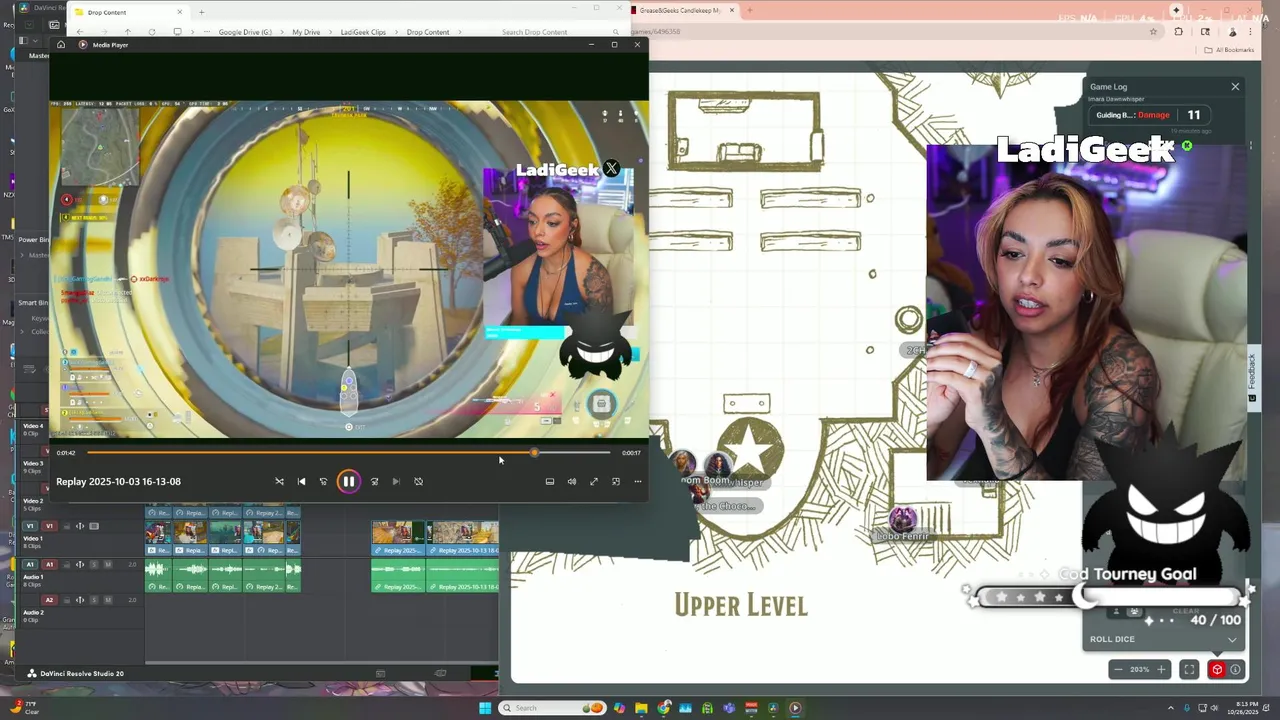Close the Drop Content explorer tab
1280x720 pixels.
pyautogui.click(x=180, y=12)
